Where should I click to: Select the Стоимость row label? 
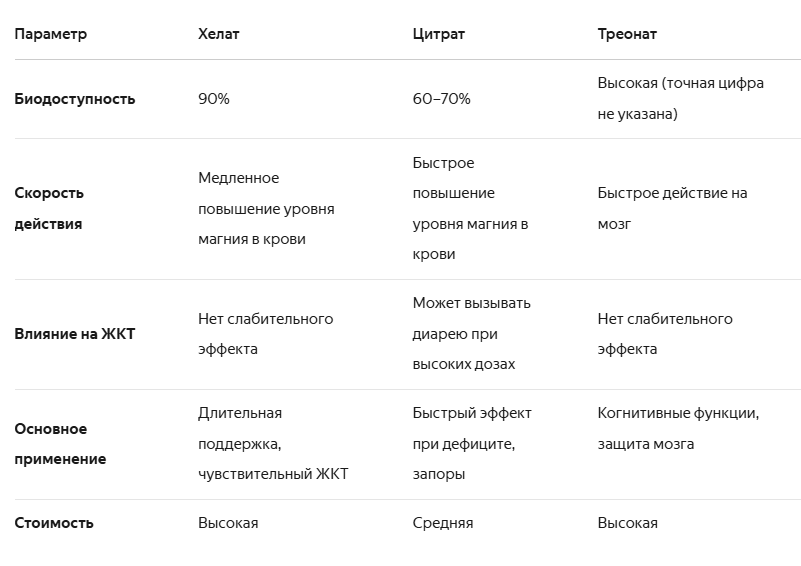coord(54,523)
